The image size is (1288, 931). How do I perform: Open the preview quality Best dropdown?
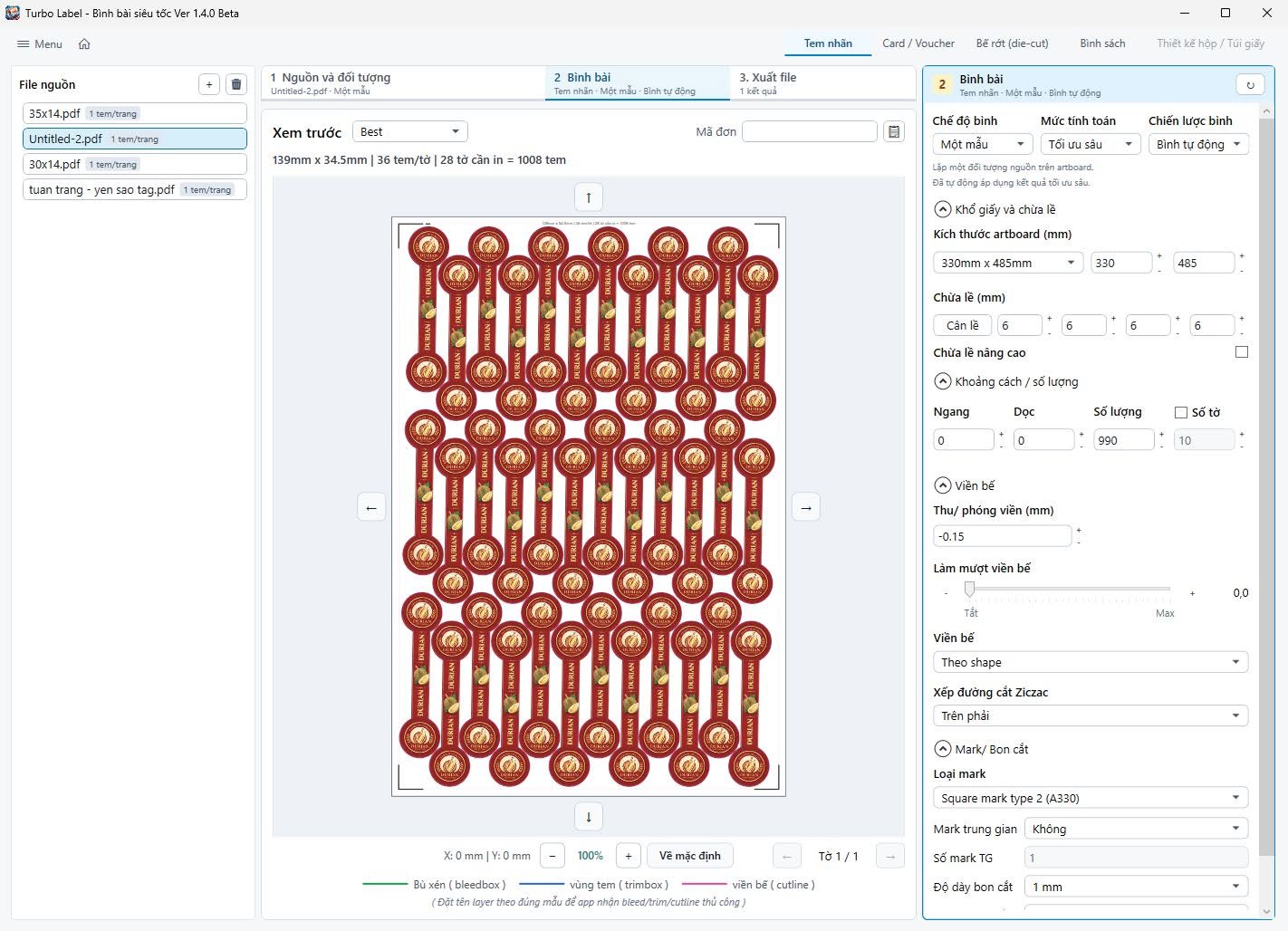[x=410, y=132]
